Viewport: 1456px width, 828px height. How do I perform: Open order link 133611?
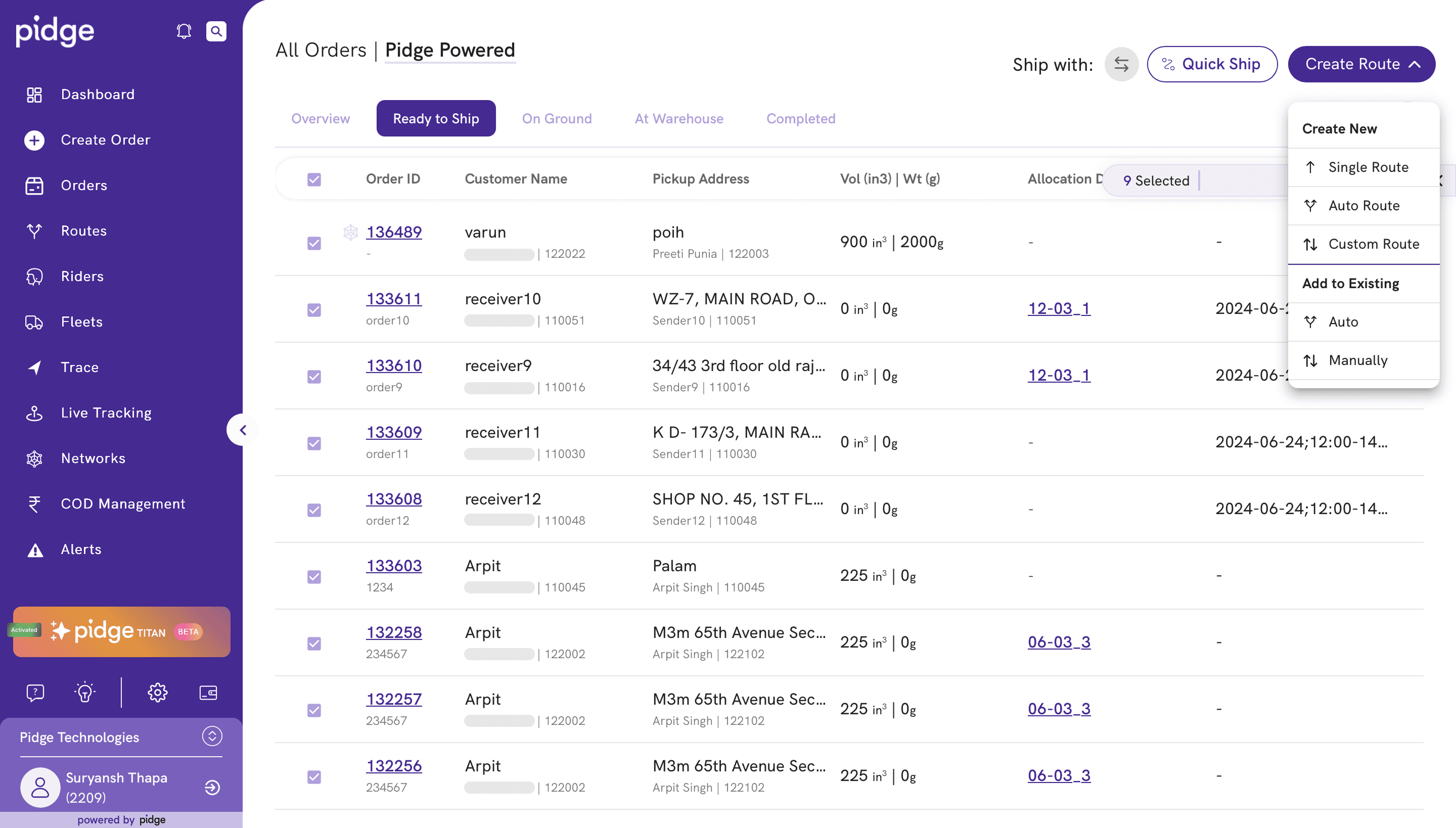pos(393,299)
